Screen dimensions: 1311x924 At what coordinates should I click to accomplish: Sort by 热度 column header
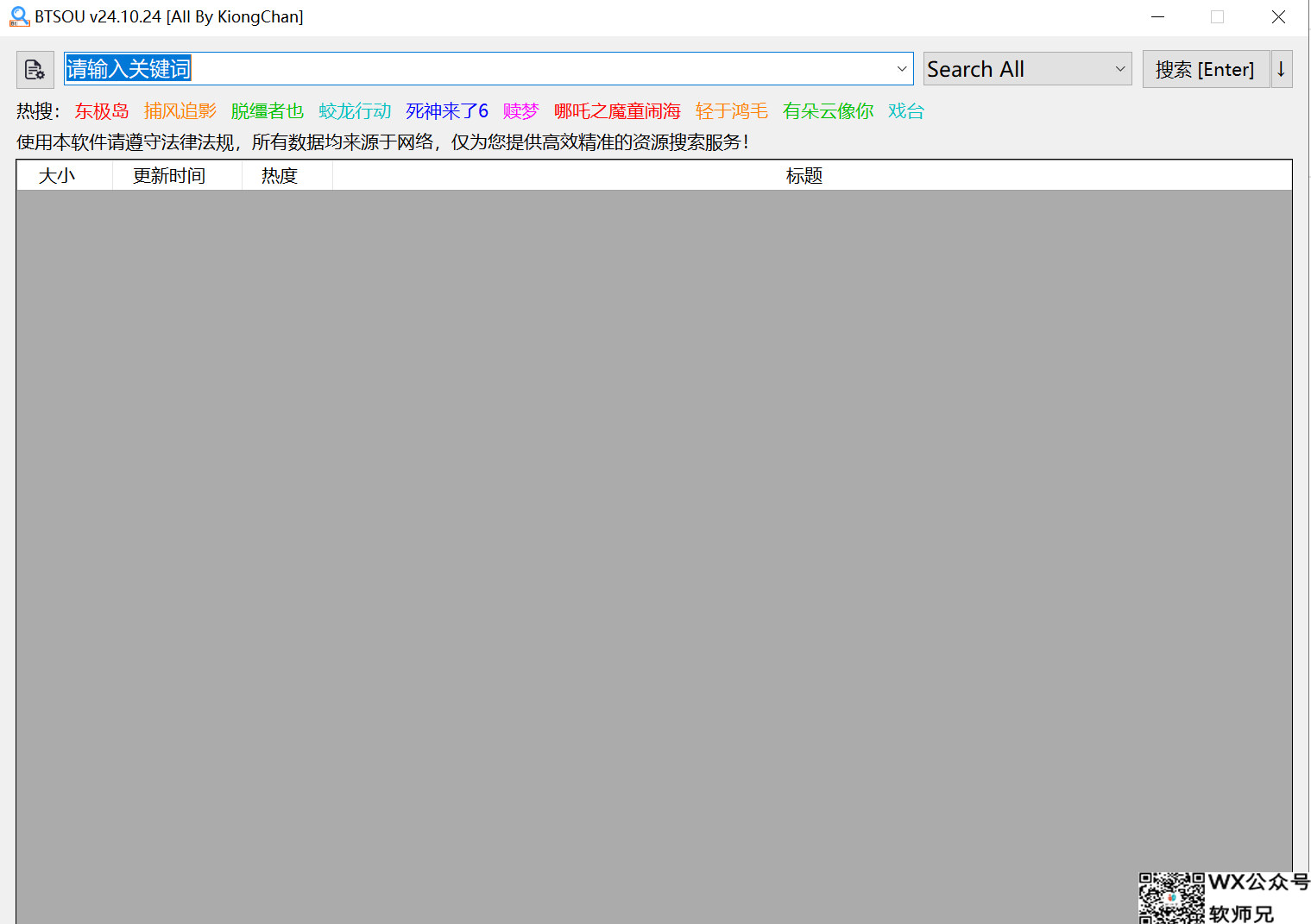[280, 176]
